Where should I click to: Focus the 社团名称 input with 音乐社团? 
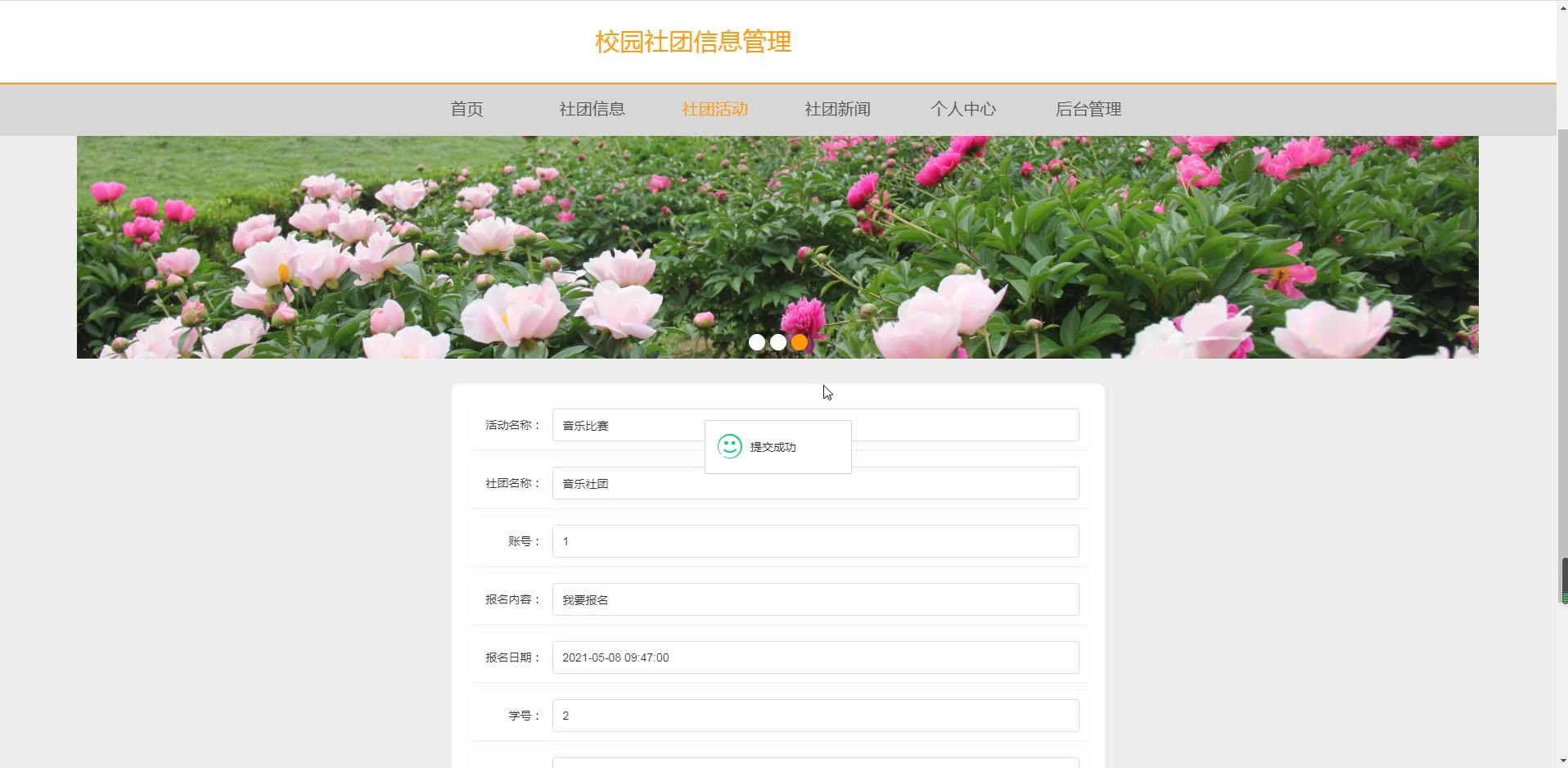point(815,483)
